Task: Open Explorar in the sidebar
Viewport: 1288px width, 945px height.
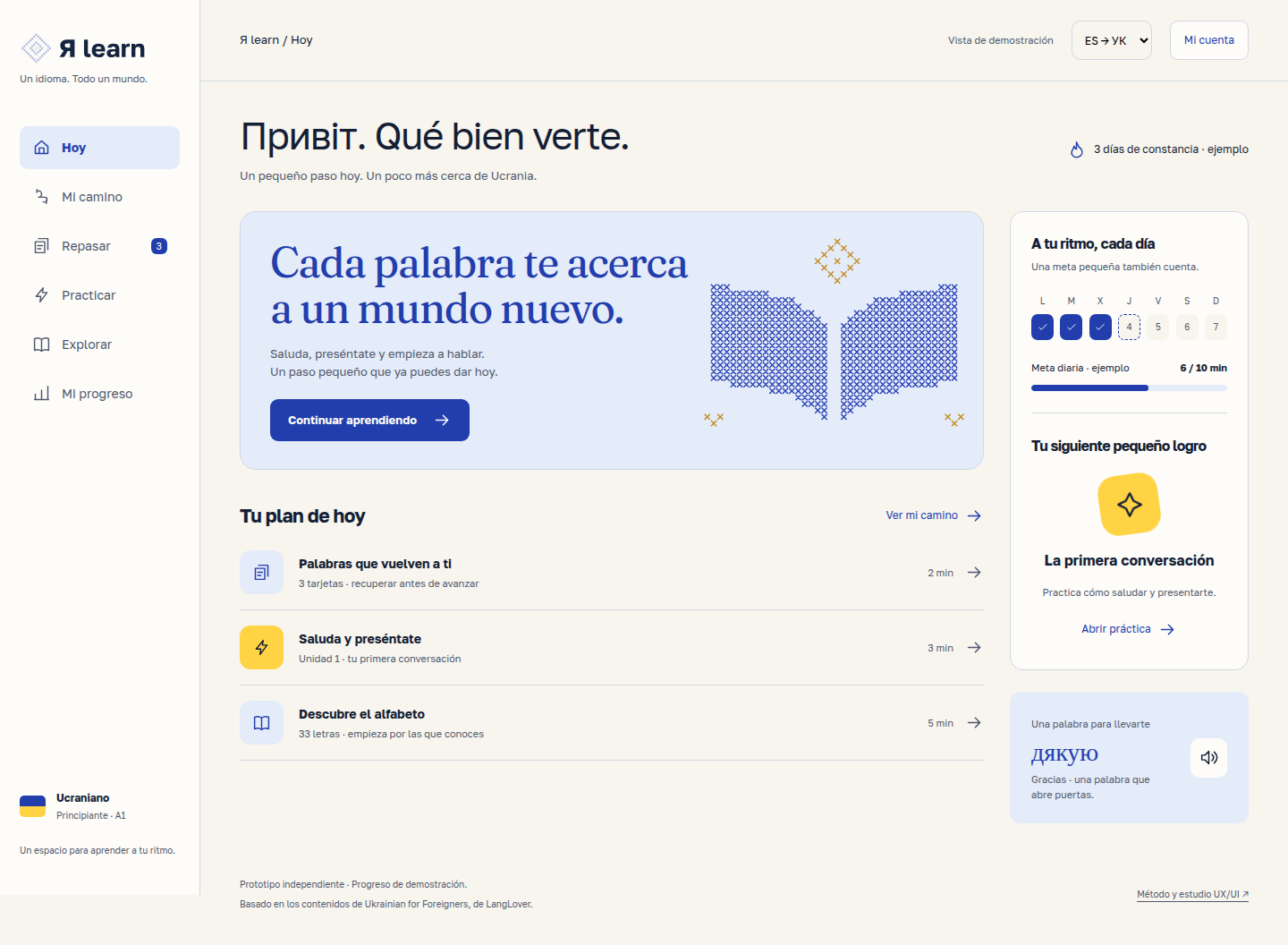Action: coord(99,345)
